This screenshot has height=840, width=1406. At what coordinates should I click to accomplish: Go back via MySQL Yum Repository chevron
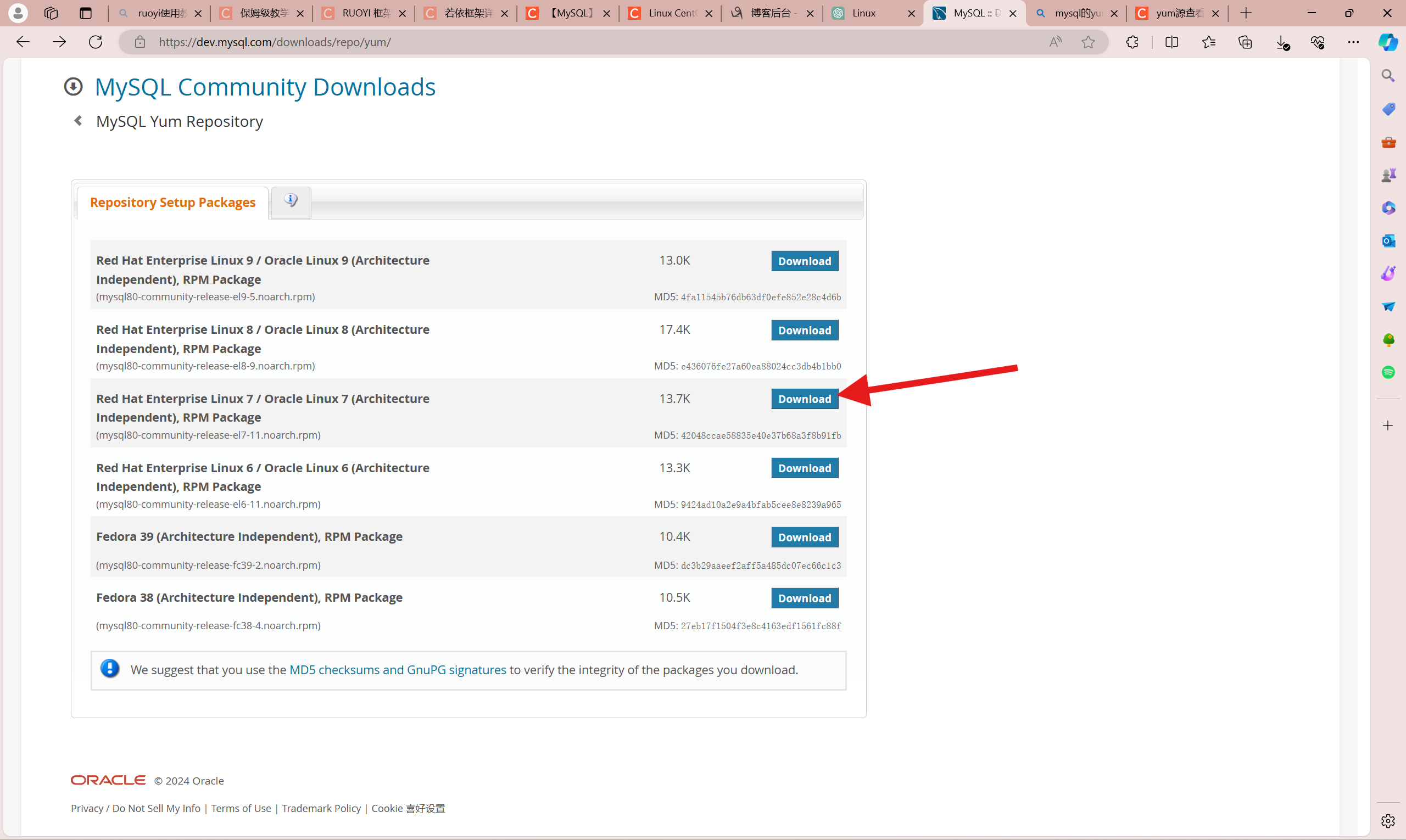coord(78,121)
